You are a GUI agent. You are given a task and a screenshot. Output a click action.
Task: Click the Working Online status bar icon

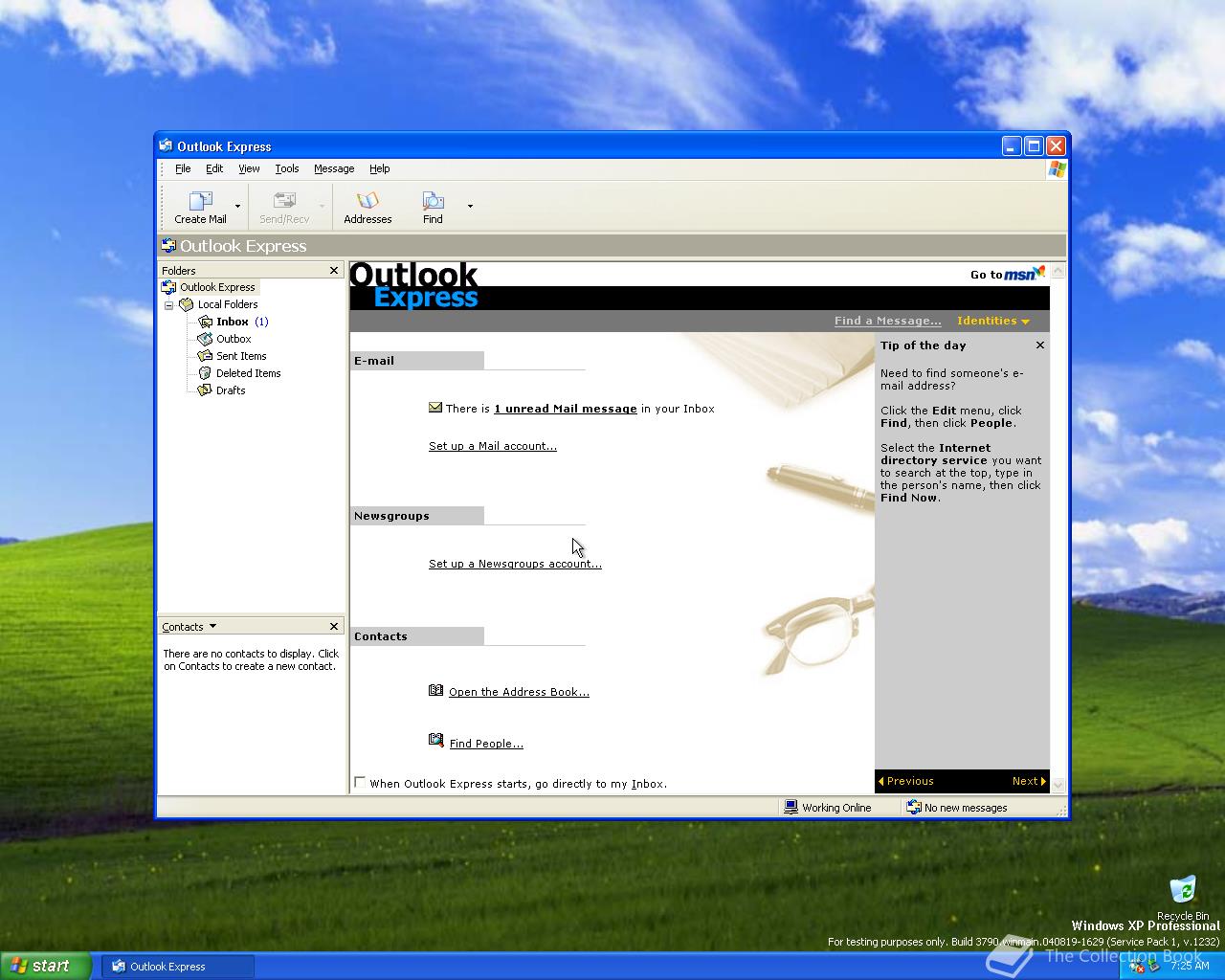click(x=791, y=808)
